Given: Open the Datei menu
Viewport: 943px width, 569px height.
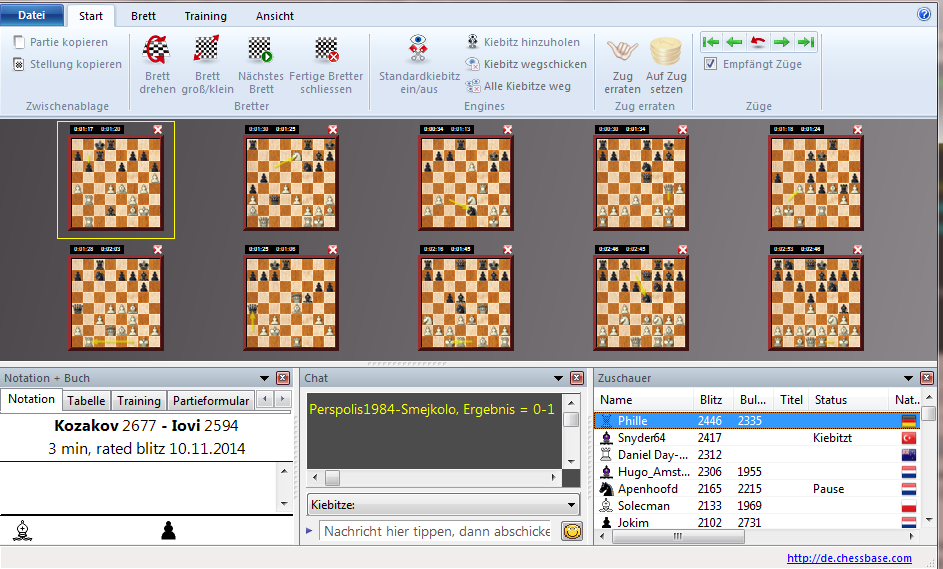Looking at the screenshot, I should coord(32,15).
